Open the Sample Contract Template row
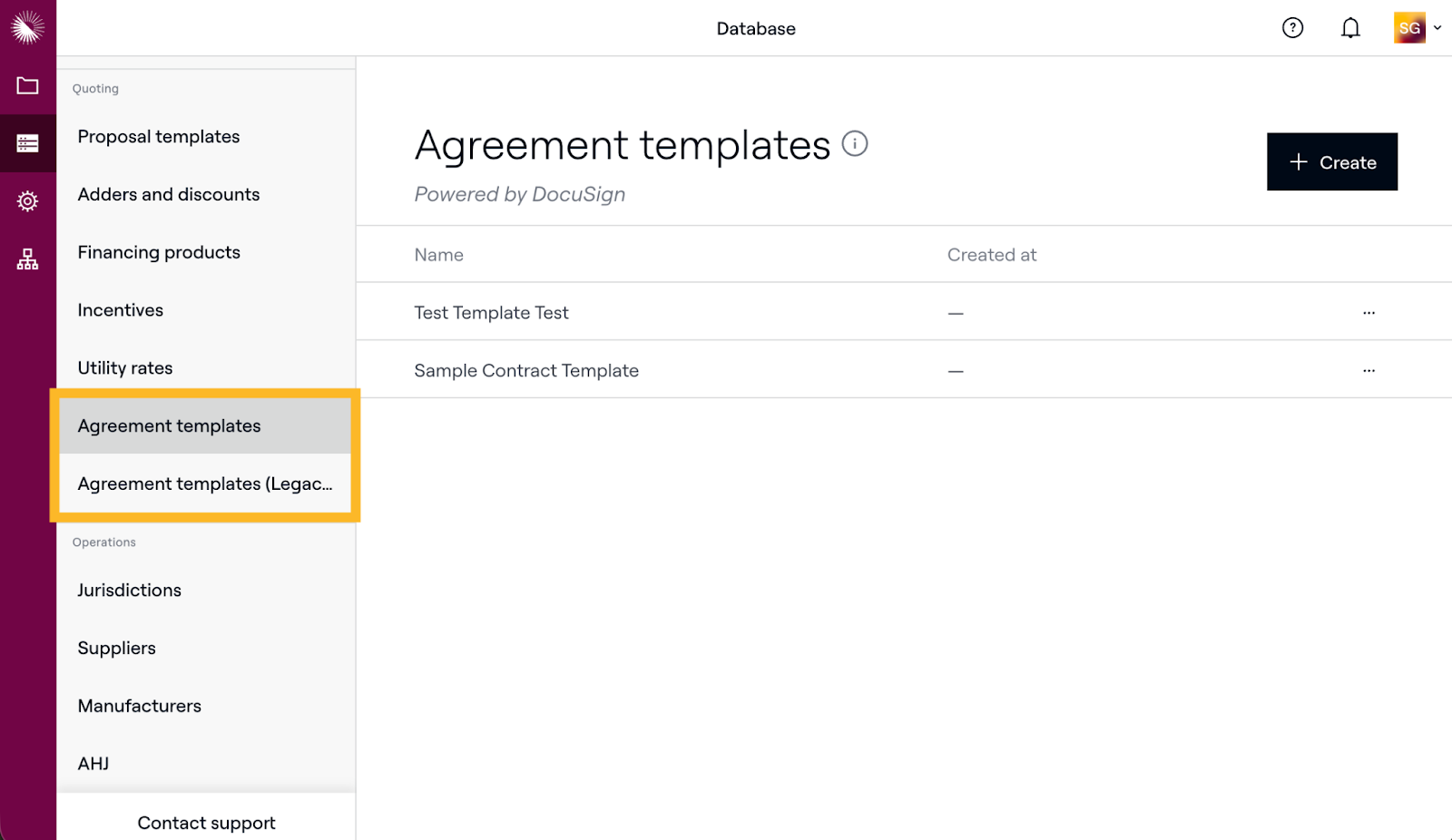 526,371
